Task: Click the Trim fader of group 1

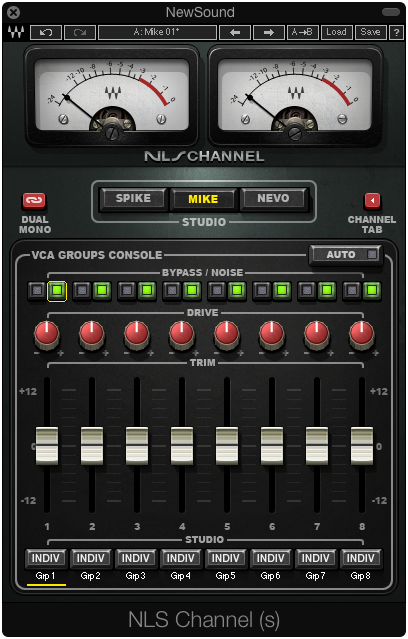Action: [x=47, y=446]
